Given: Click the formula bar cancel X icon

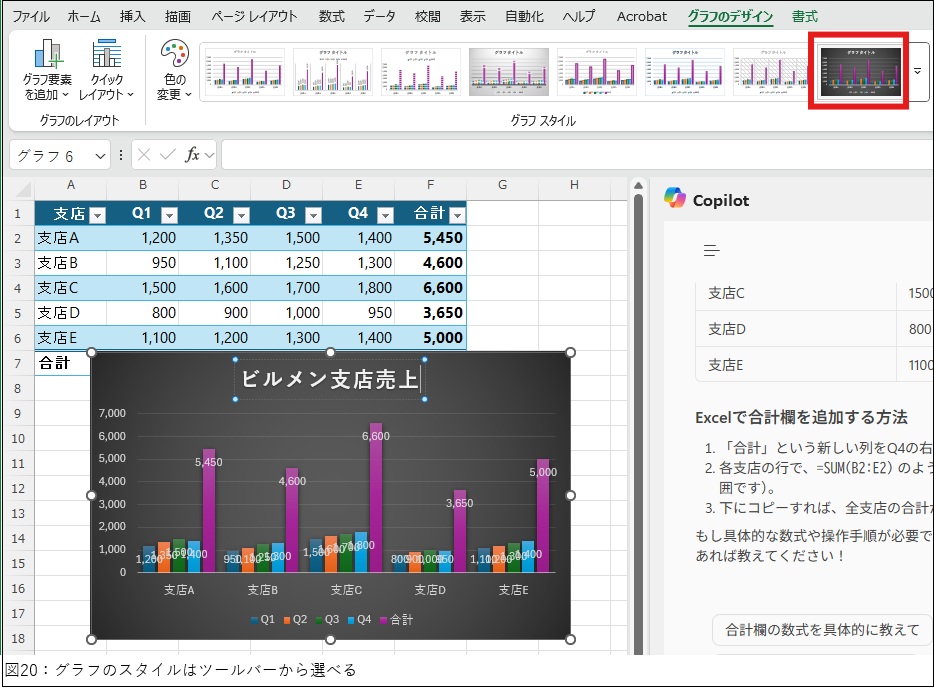Looking at the screenshot, I should (x=145, y=155).
